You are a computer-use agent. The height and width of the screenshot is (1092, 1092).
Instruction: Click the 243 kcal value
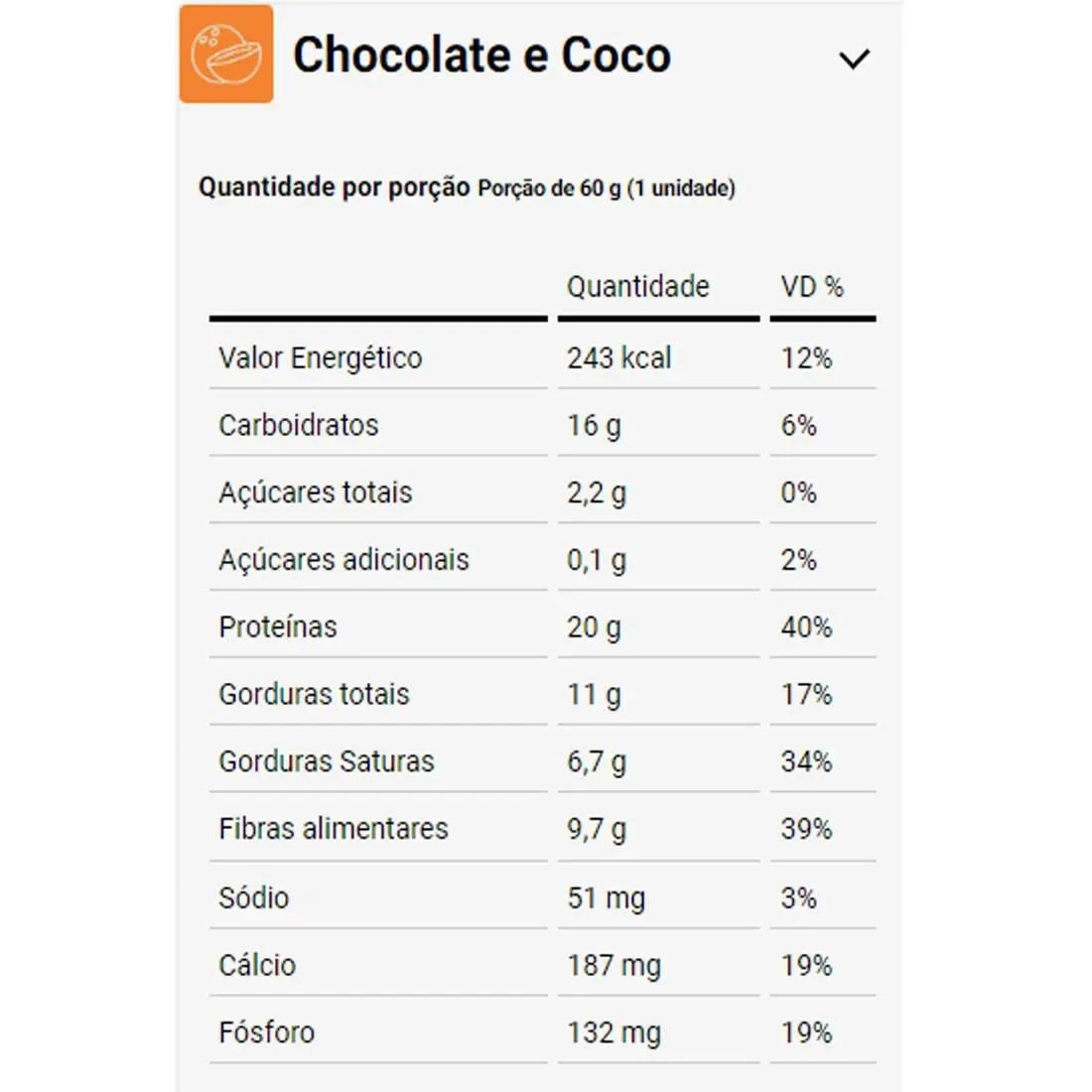click(619, 358)
